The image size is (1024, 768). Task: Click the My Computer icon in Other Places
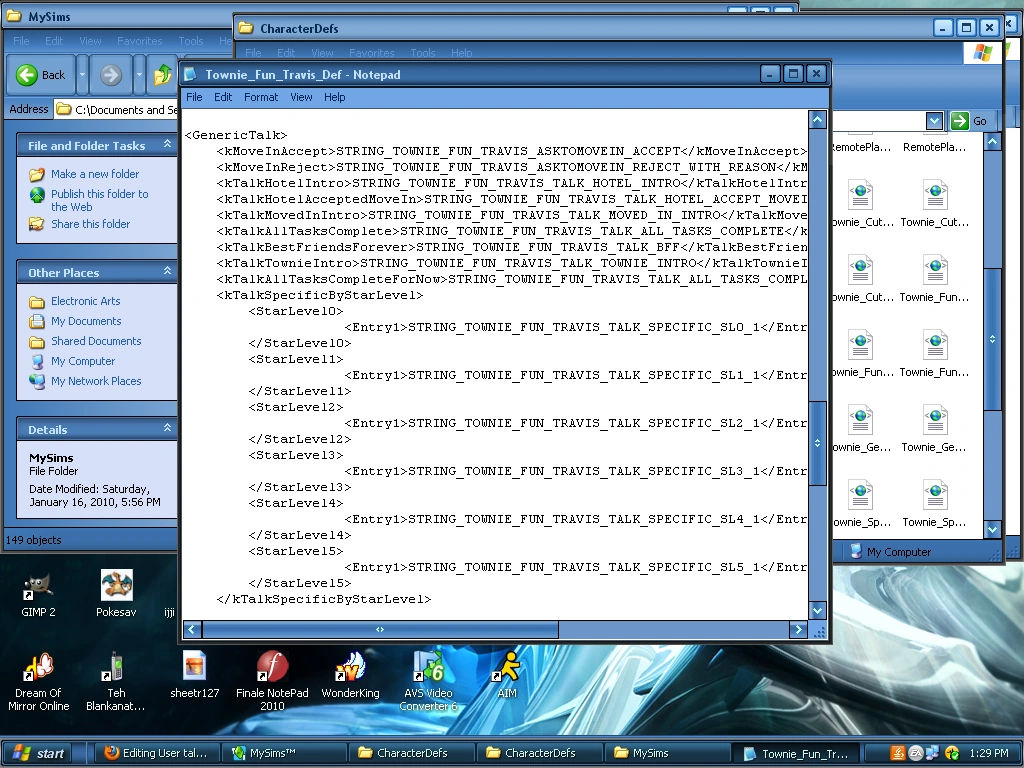(37, 361)
